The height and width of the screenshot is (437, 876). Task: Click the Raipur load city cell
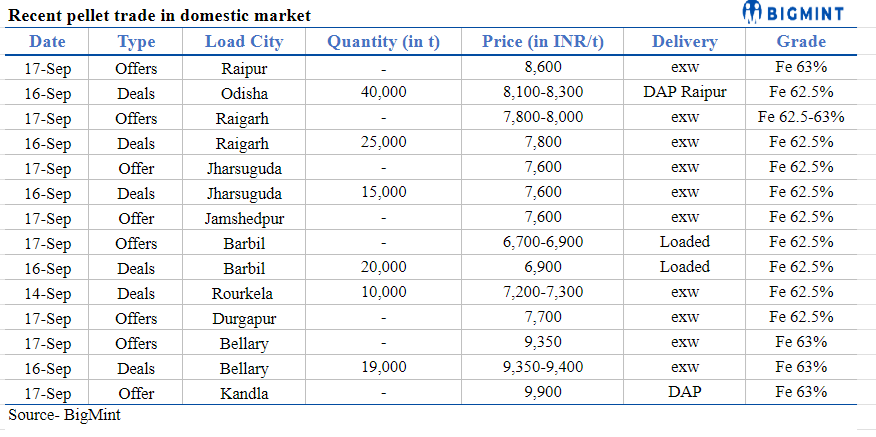click(244, 68)
